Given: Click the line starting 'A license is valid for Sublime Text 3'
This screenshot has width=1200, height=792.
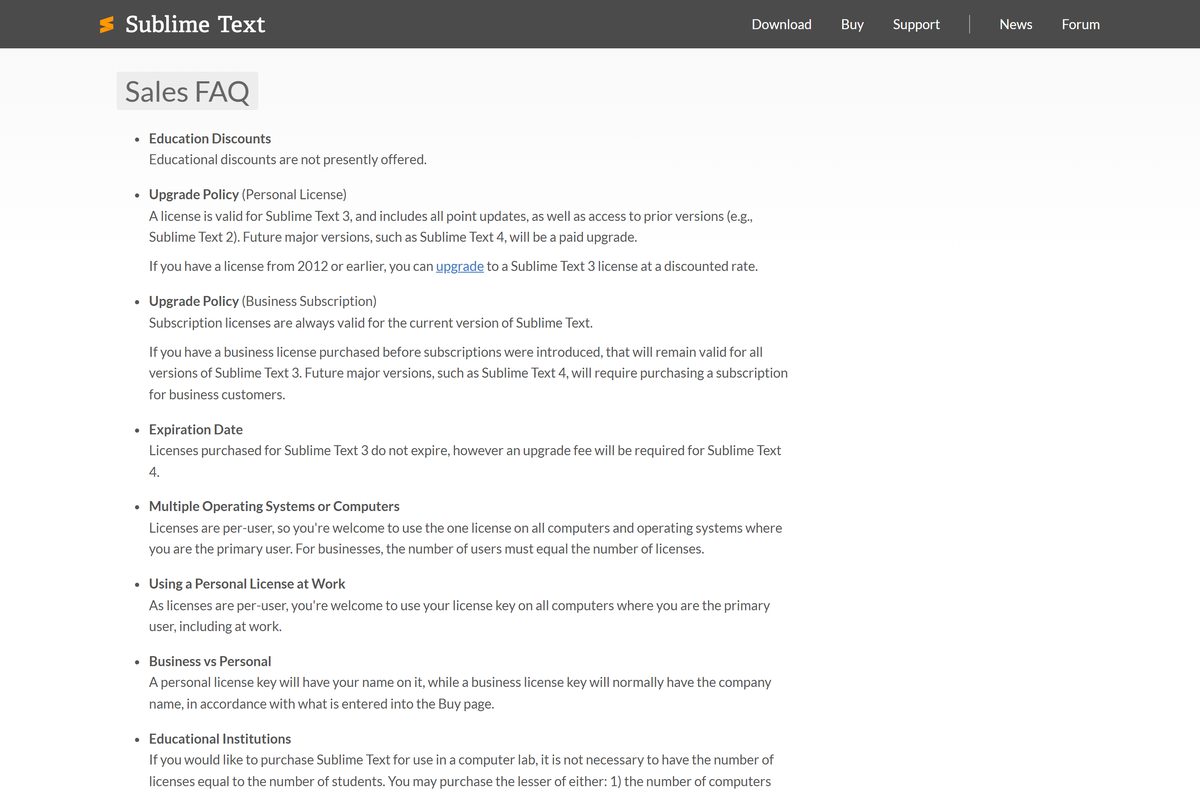Looking at the screenshot, I should click(x=451, y=216).
